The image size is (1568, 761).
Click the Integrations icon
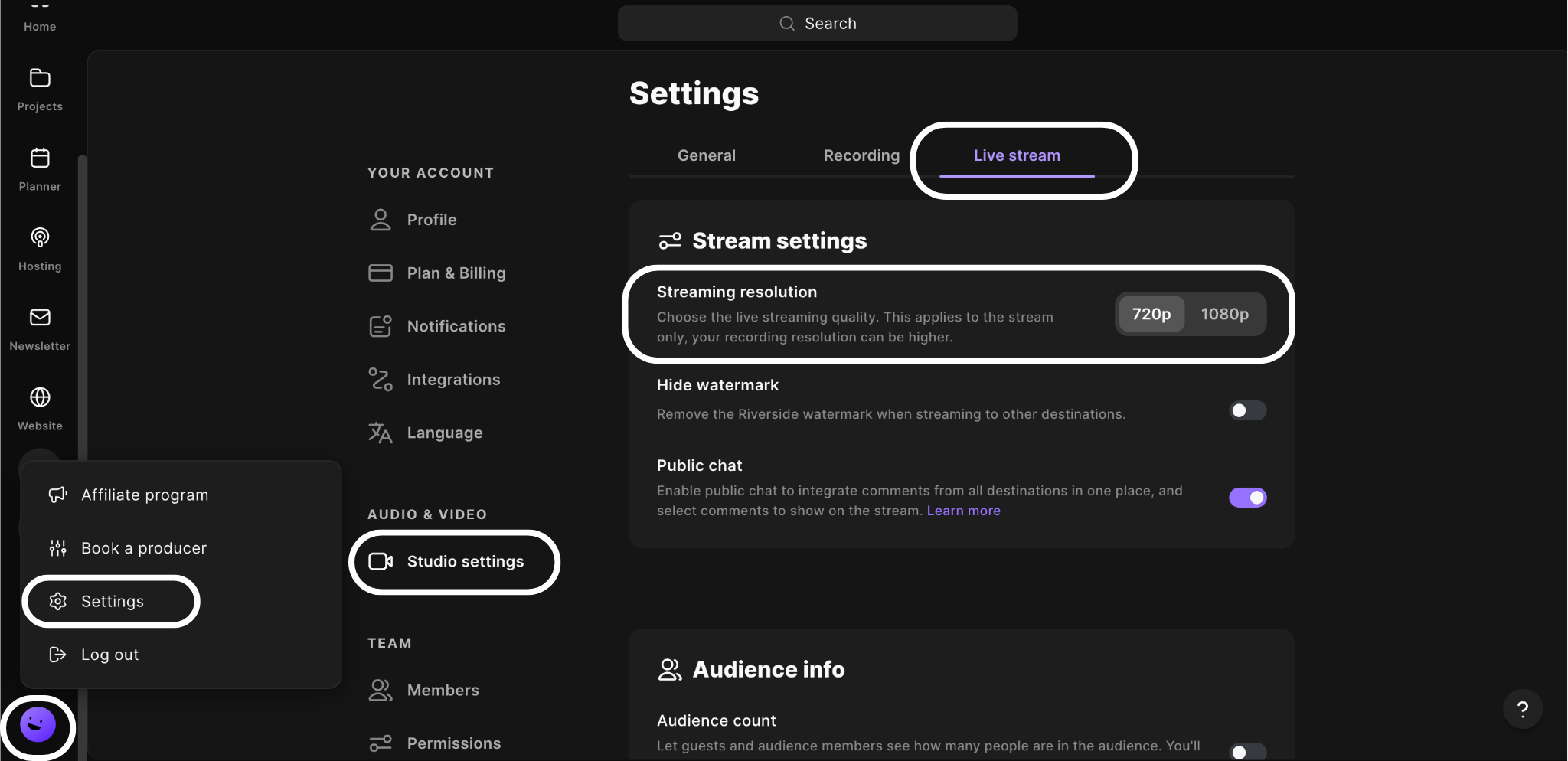coord(381,380)
